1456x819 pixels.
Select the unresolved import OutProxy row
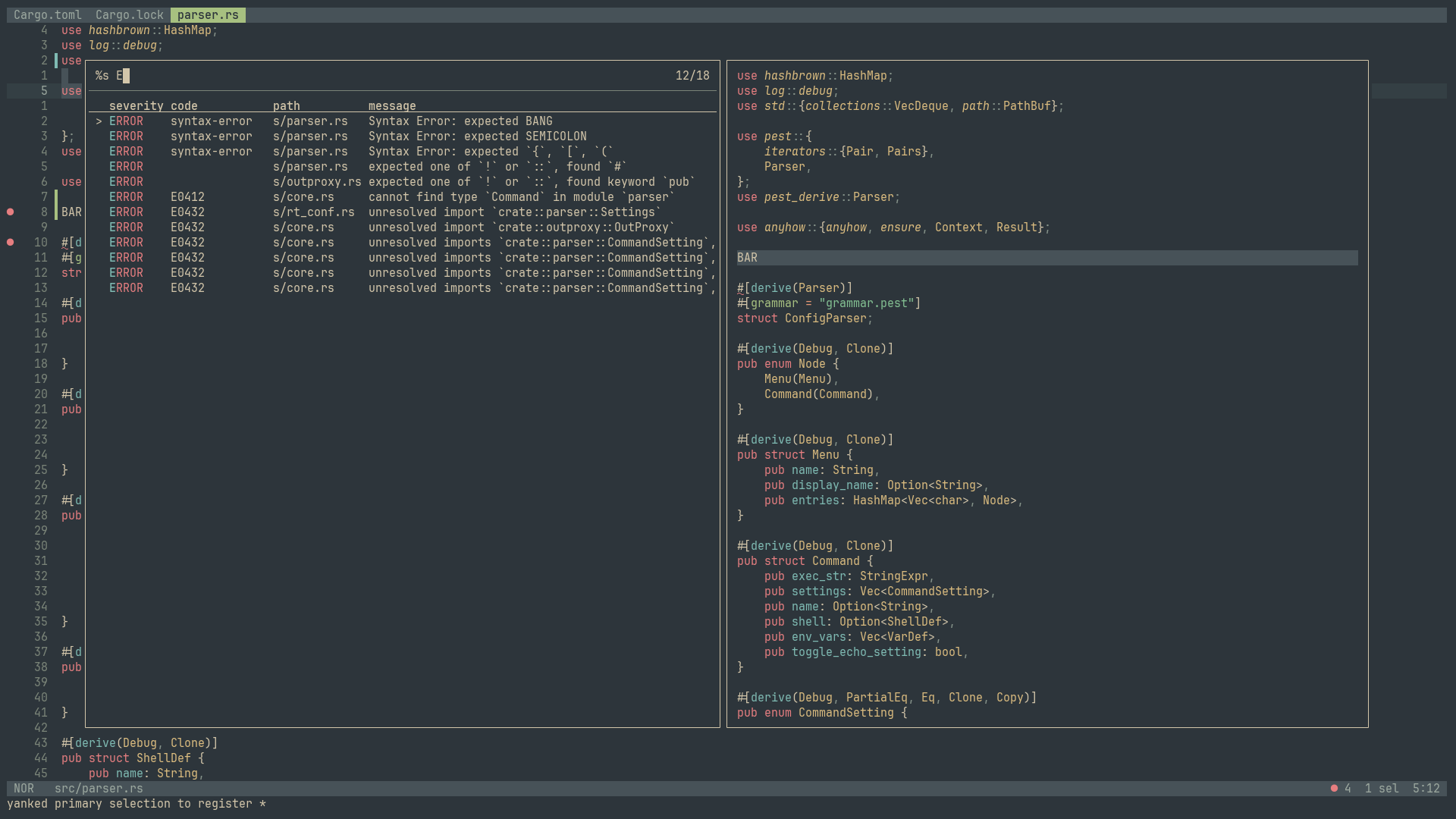coord(403,227)
